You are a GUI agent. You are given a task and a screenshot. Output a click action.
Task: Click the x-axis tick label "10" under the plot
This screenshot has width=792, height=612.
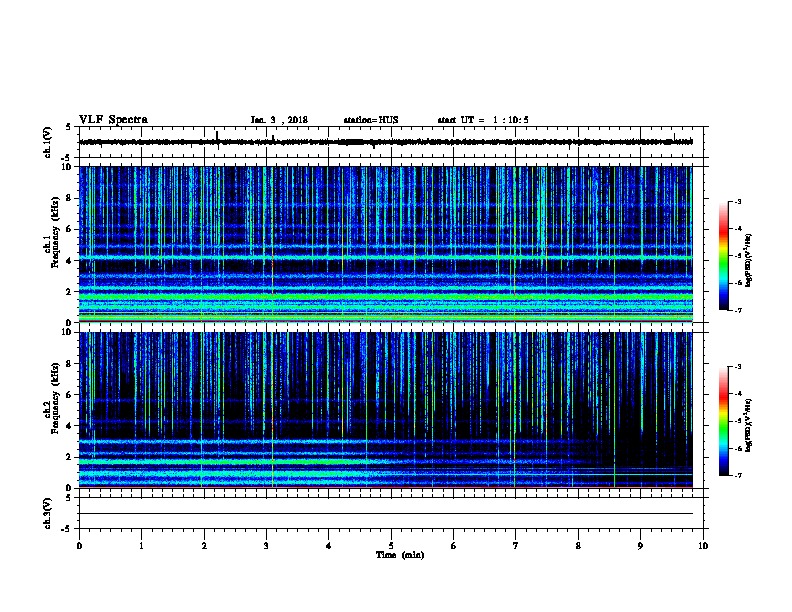[703, 546]
